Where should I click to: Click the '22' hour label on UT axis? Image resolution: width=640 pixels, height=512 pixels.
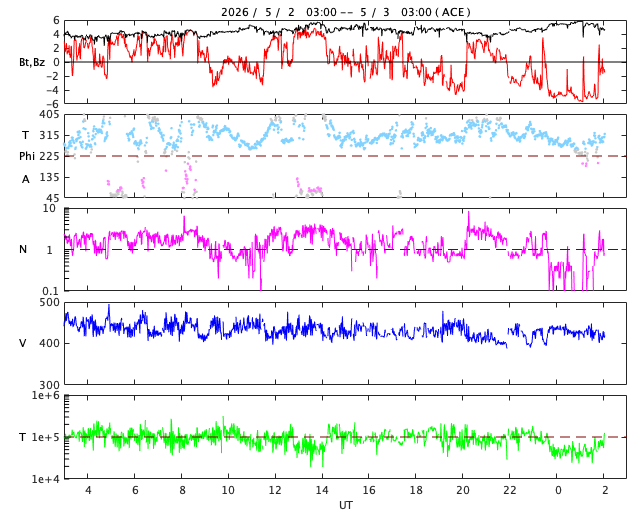point(510,490)
